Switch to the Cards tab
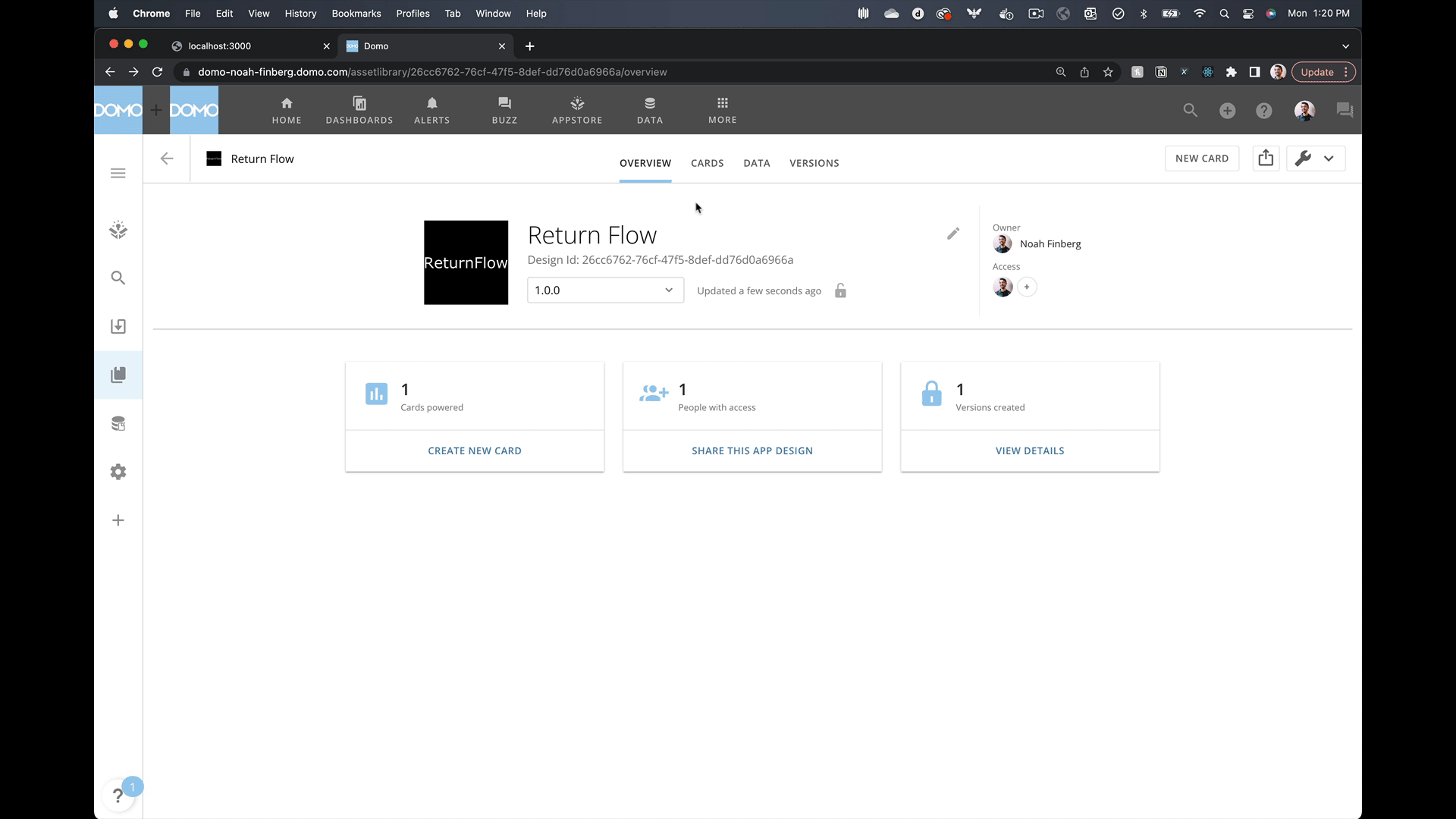The width and height of the screenshot is (1456, 819). pos(707,163)
